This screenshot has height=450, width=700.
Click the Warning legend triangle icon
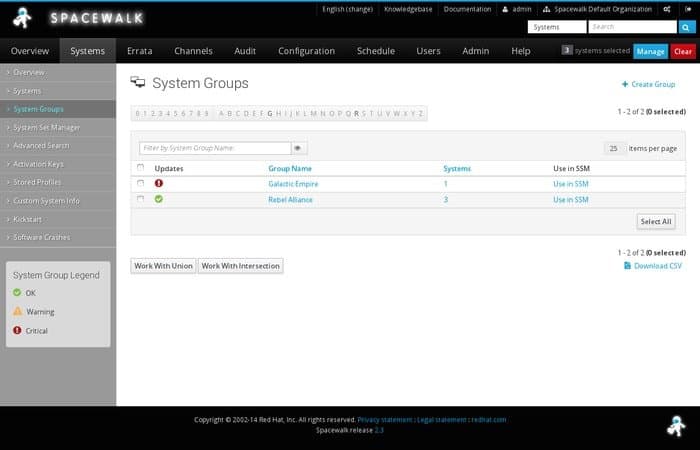pos(17,311)
